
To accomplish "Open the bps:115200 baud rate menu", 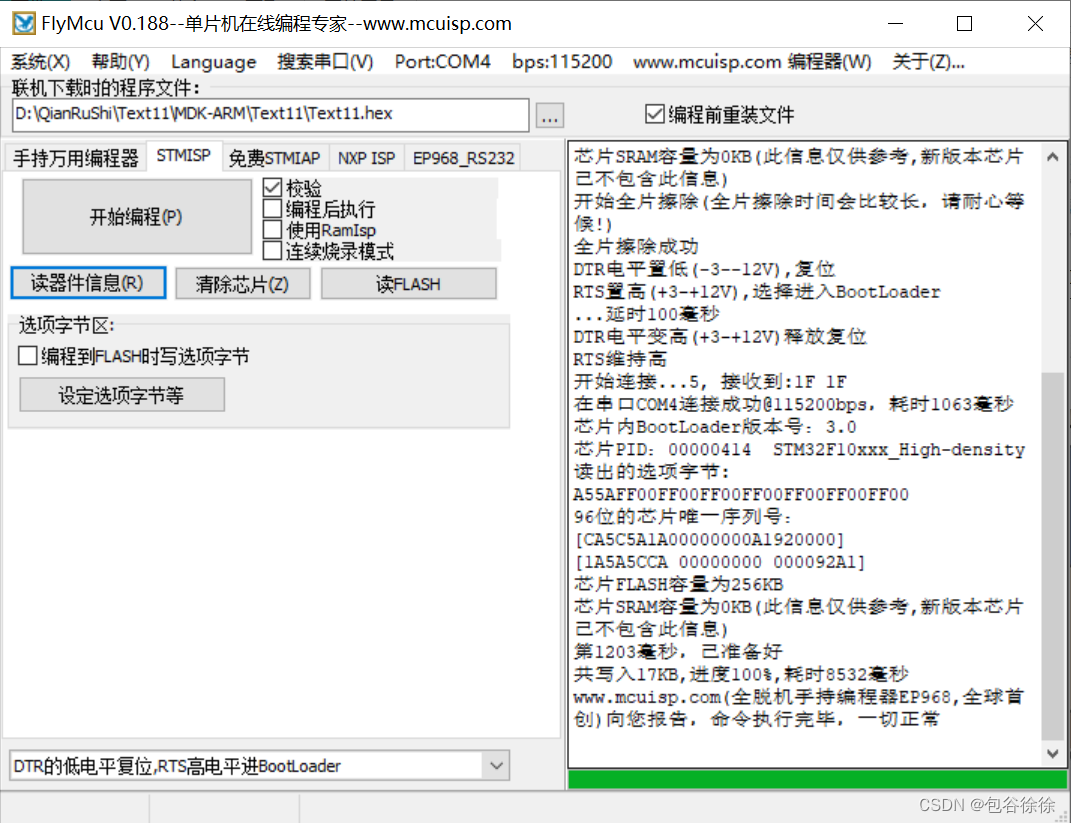I will point(562,62).
